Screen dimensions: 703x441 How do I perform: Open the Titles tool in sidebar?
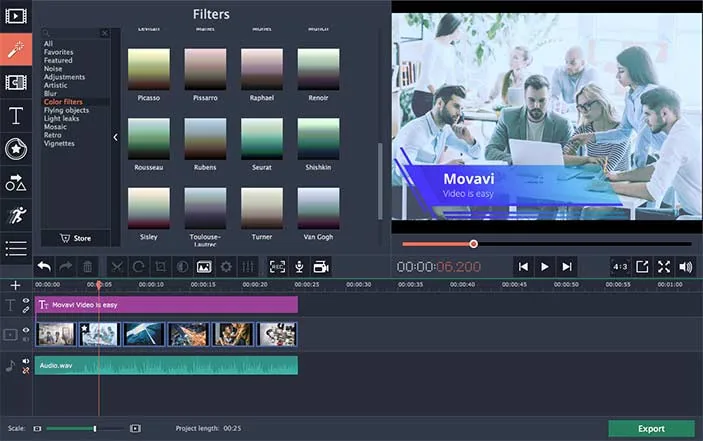click(16, 116)
